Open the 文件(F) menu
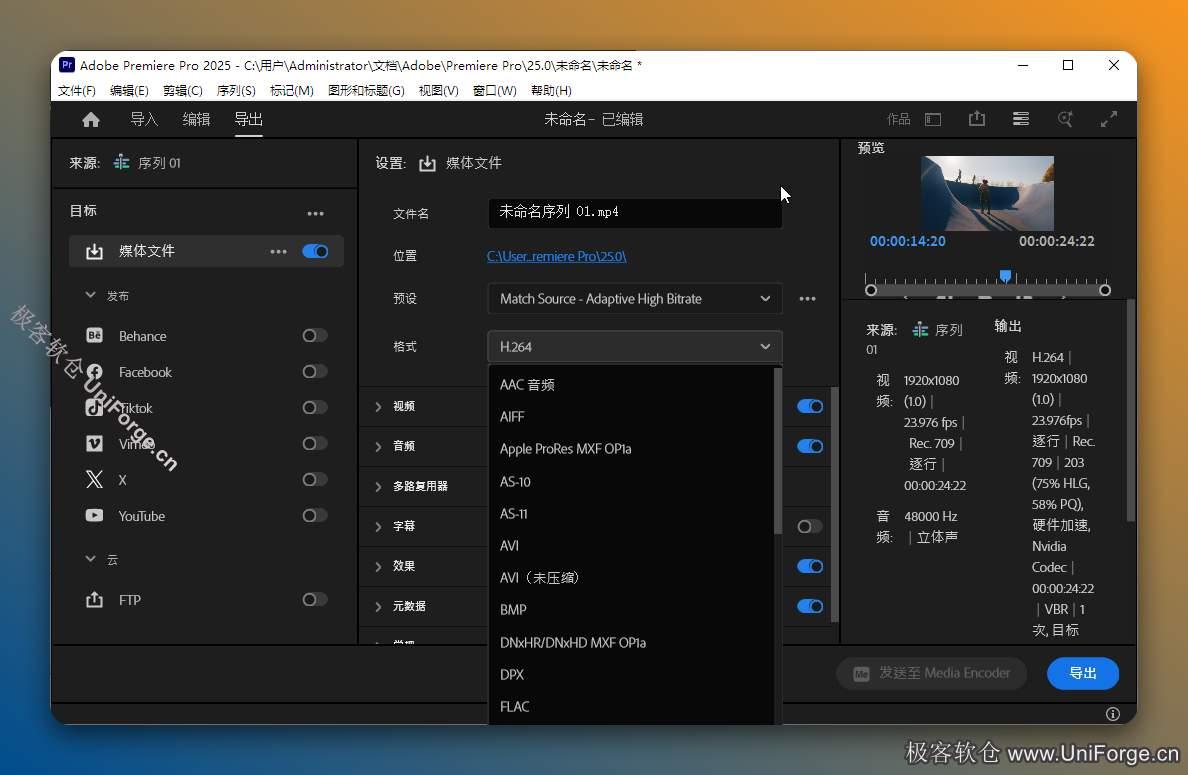1188x775 pixels. tap(77, 90)
